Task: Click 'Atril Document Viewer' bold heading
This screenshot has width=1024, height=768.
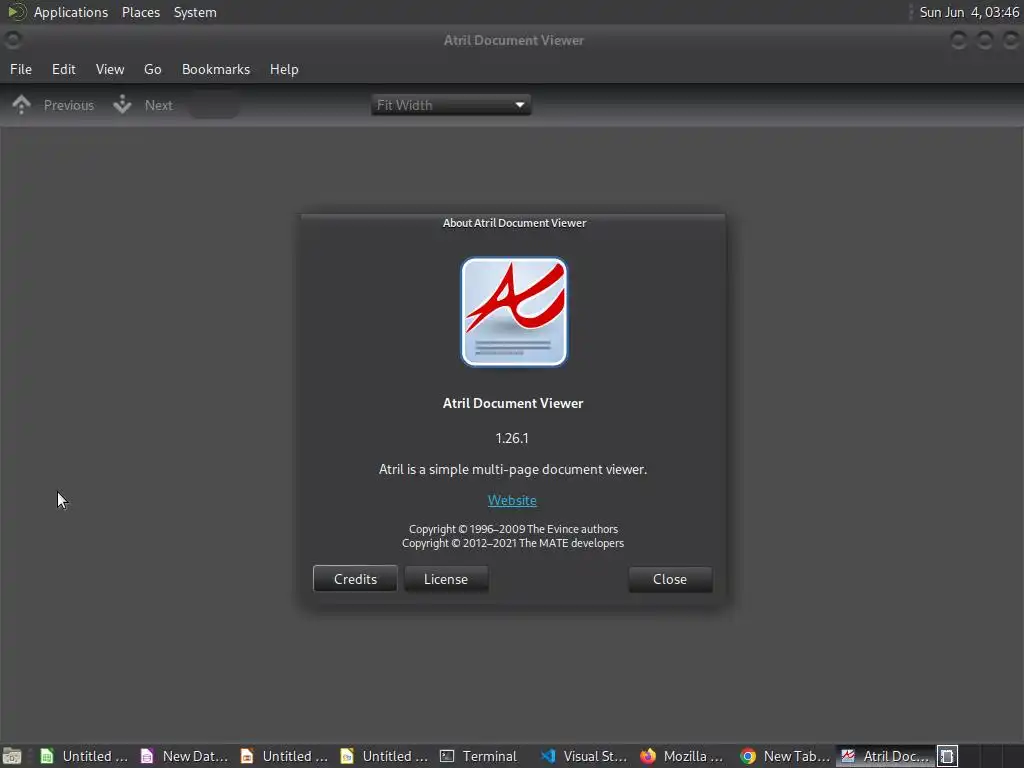Action: tap(513, 403)
